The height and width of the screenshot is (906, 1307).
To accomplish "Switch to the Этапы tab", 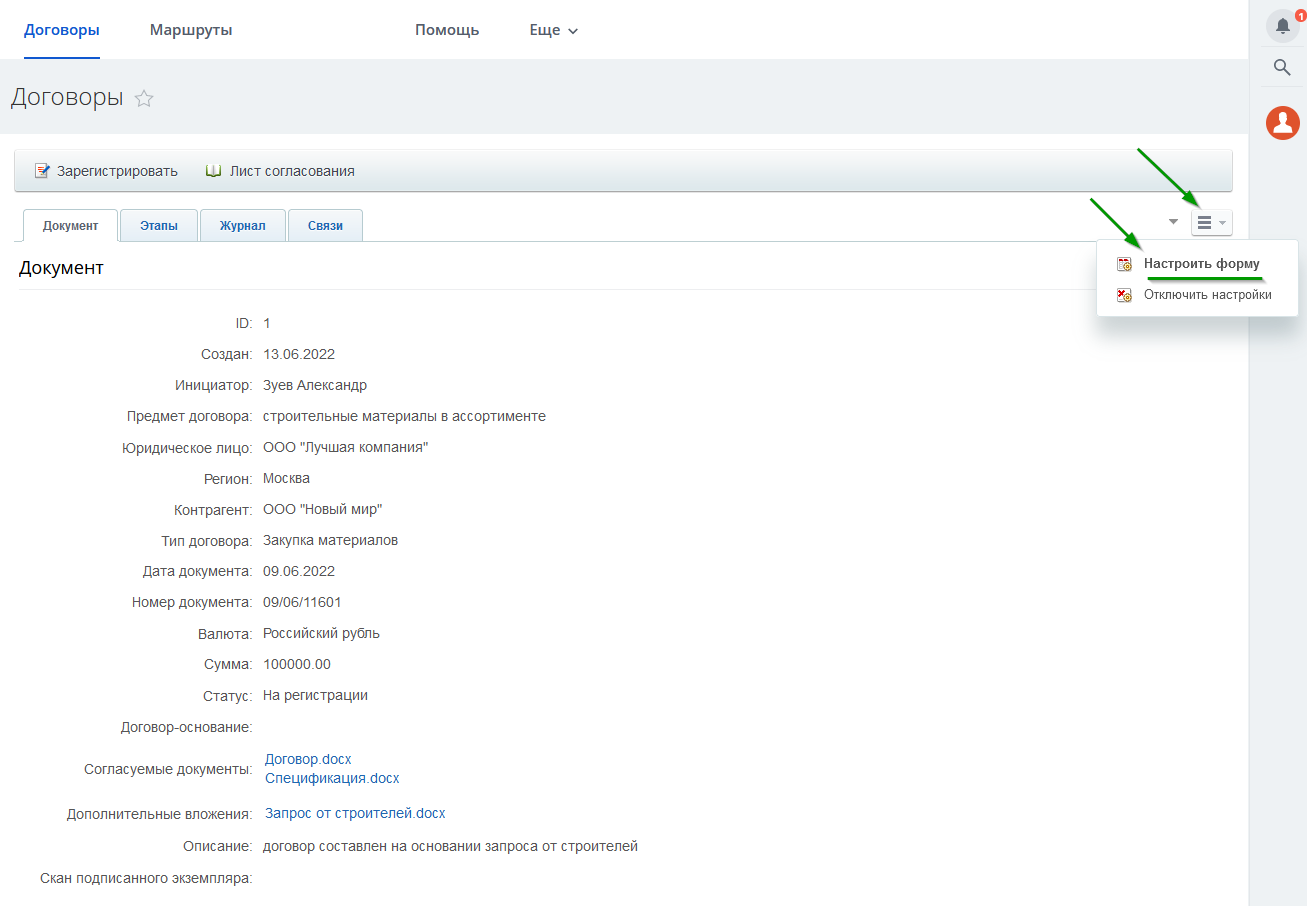I will [x=159, y=226].
